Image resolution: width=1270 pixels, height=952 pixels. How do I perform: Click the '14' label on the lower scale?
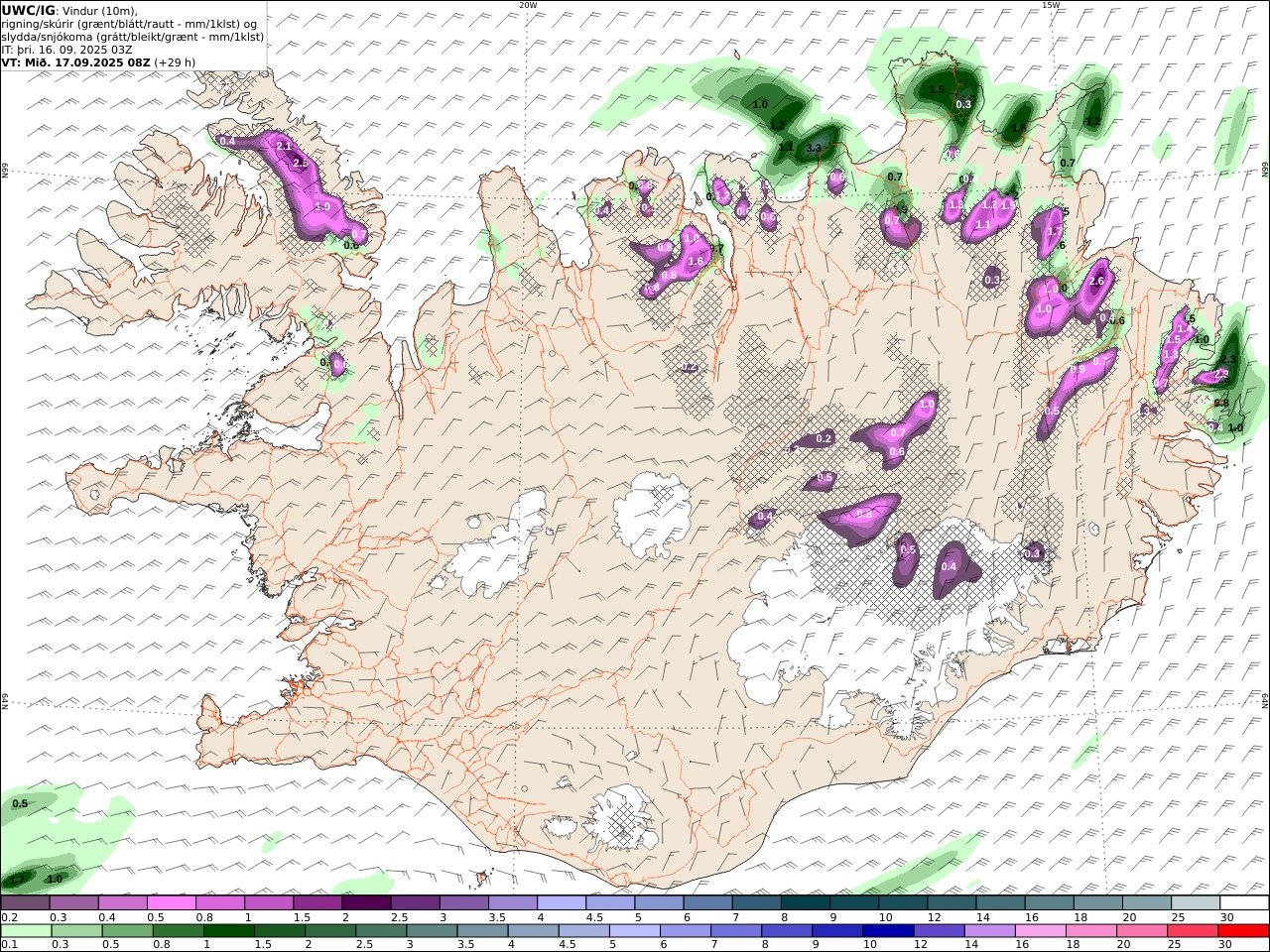pyautogui.click(x=972, y=945)
